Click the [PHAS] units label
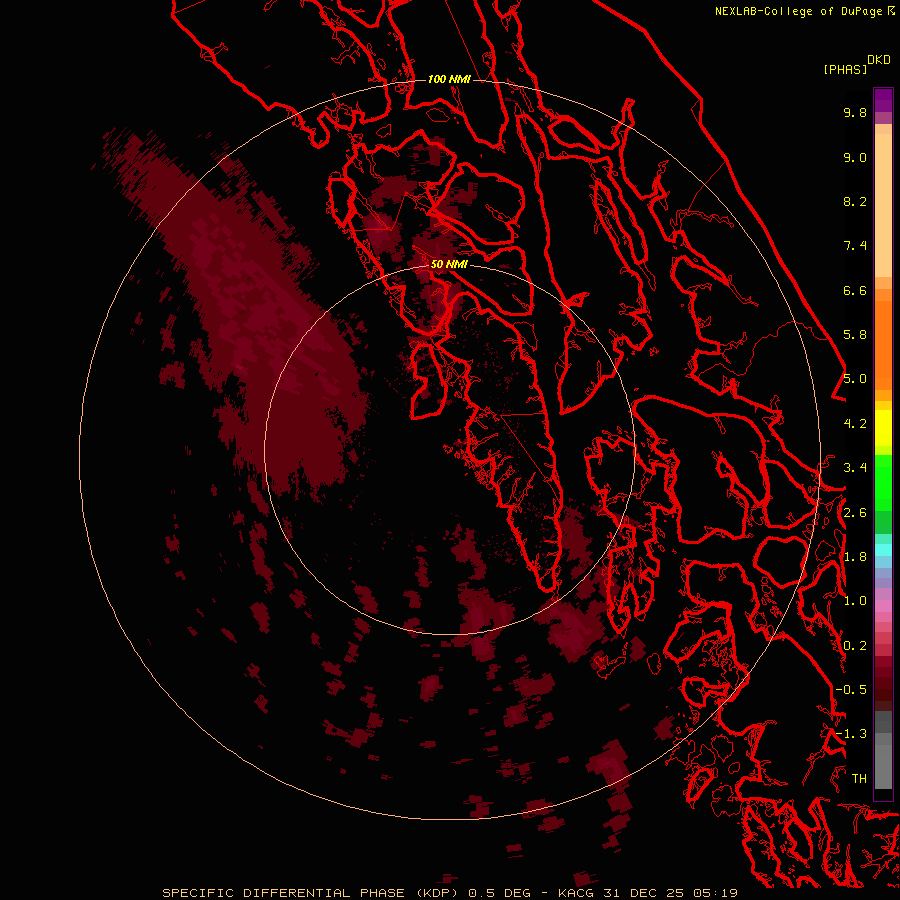Screen dimensions: 900x900 [845, 69]
